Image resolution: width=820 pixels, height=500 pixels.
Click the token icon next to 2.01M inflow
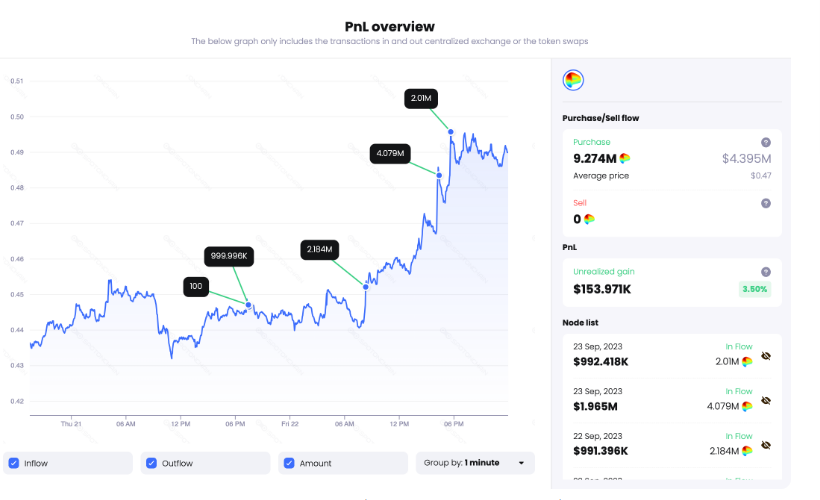[747, 361]
